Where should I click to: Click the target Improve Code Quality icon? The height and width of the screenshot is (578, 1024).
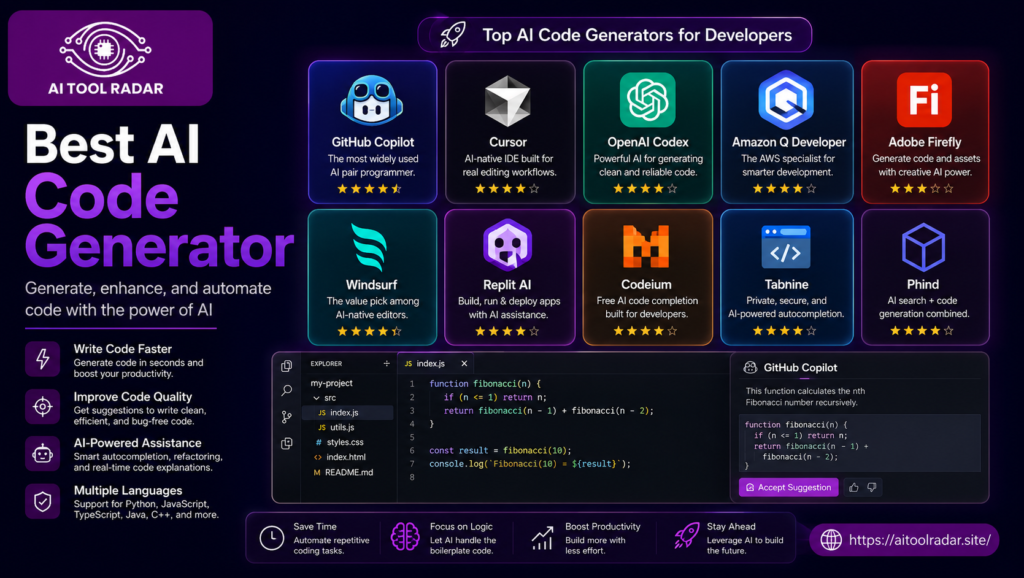pos(42,406)
